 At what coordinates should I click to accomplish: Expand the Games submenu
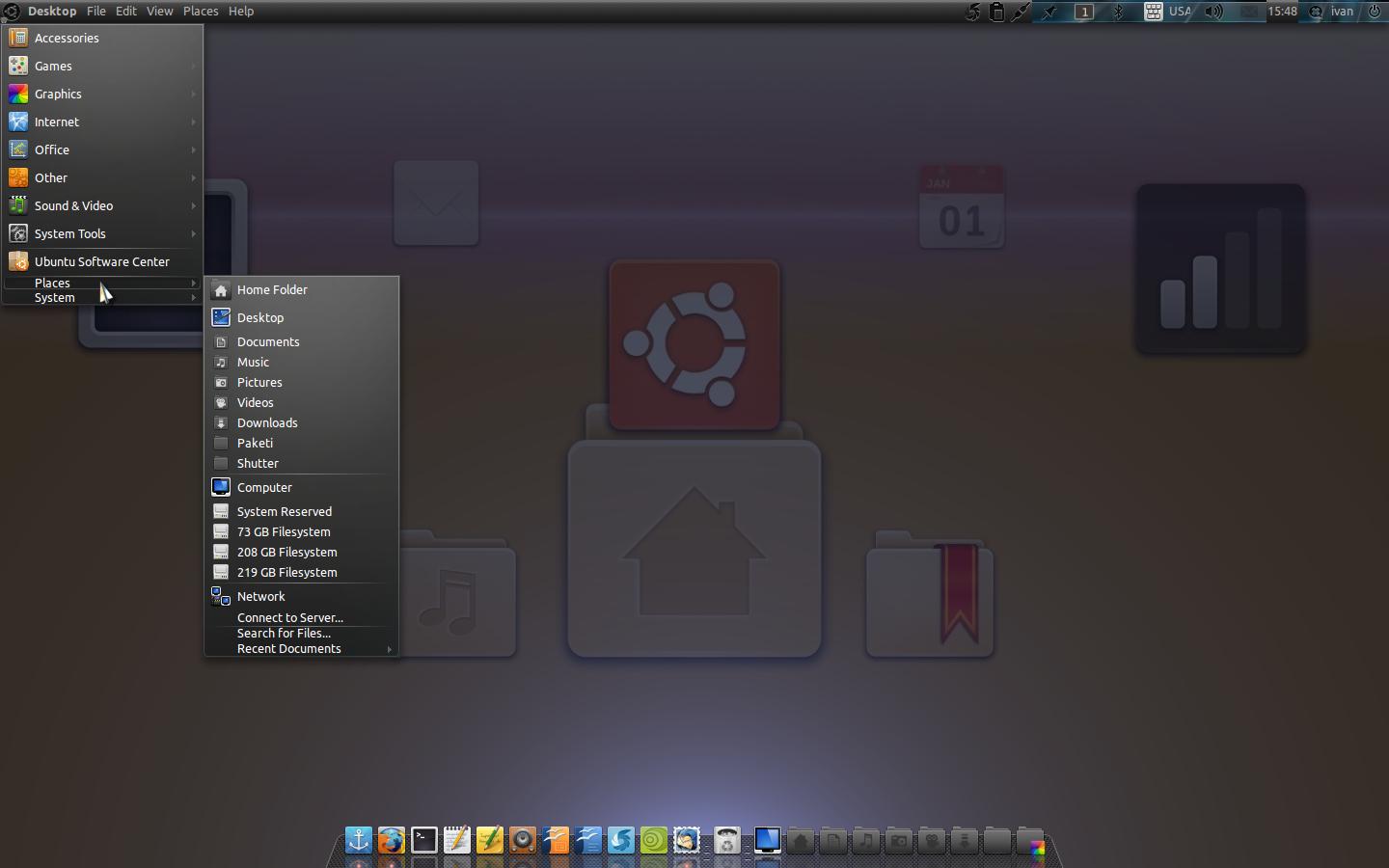click(x=102, y=66)
